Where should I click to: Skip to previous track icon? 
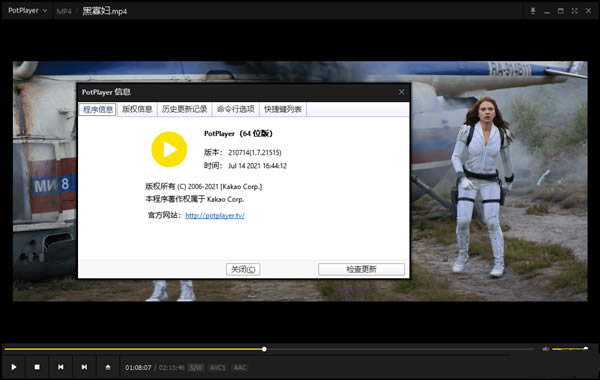point(60,367)
